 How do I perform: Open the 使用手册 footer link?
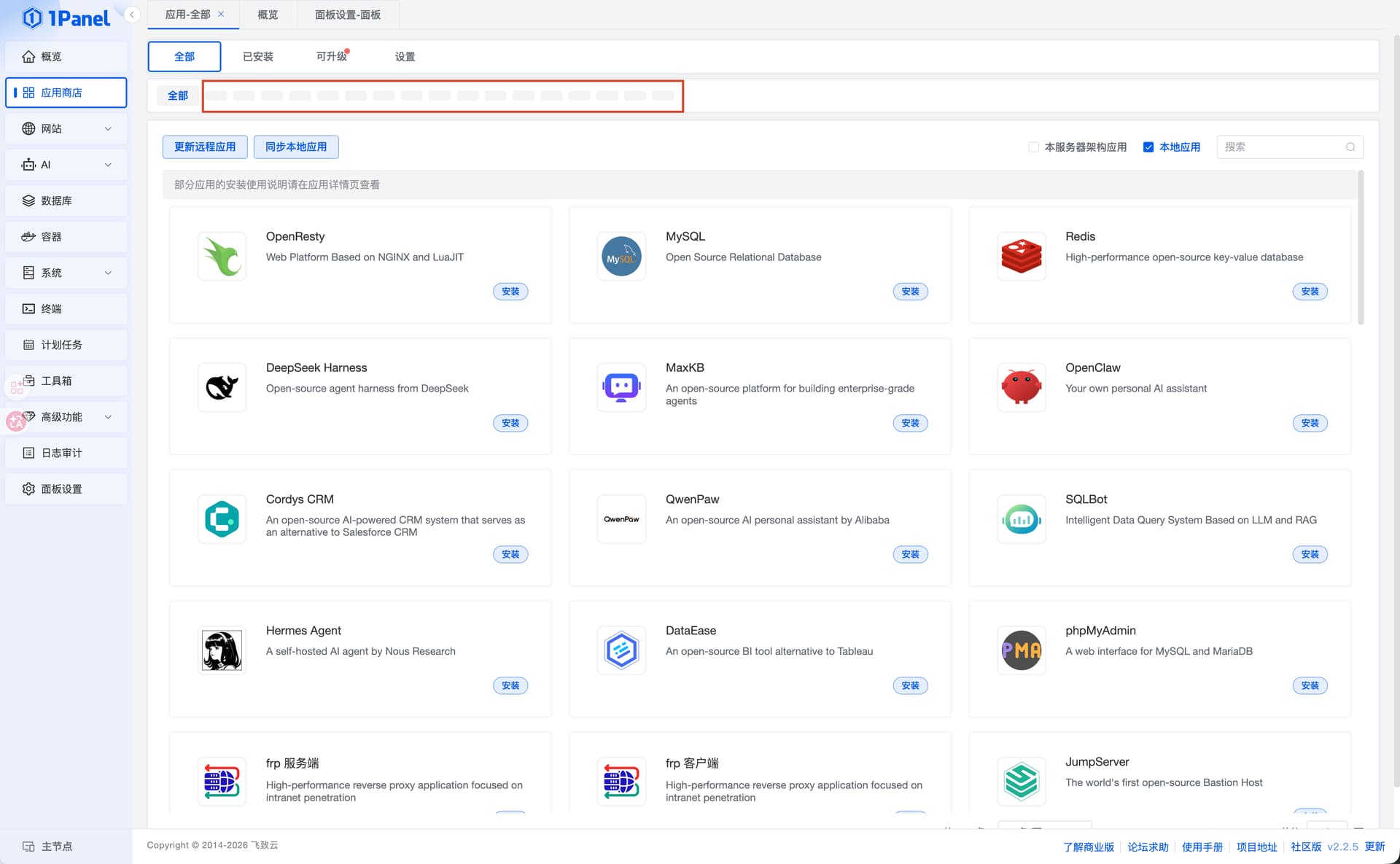[1202, 847]
